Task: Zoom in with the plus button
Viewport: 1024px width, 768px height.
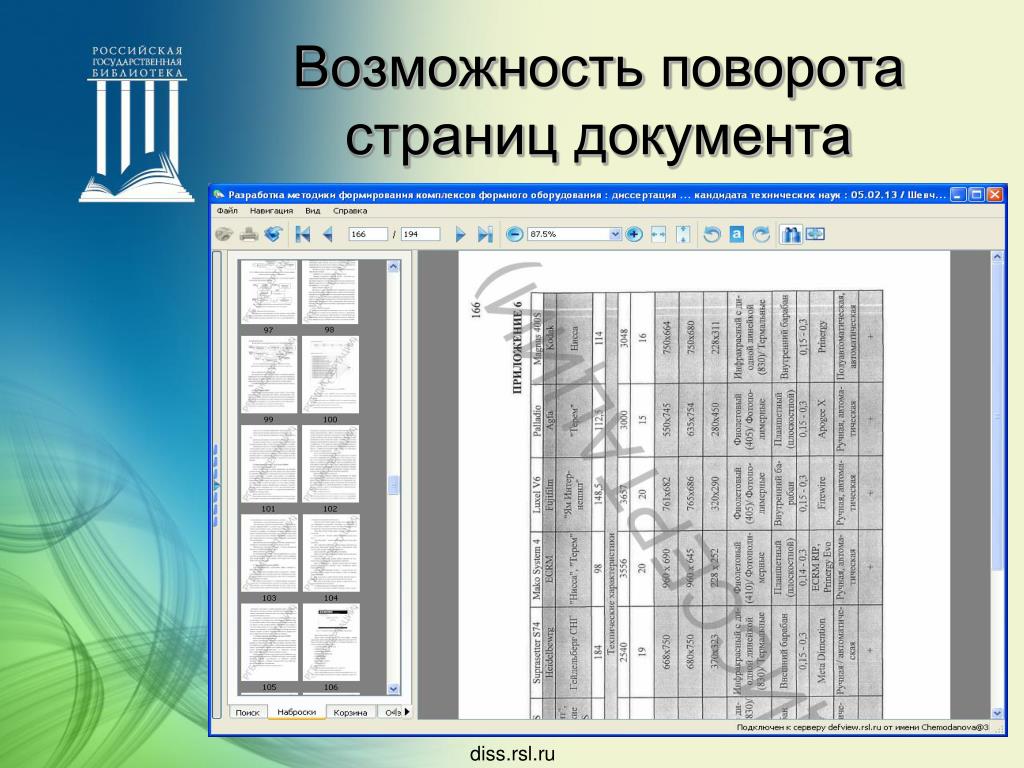Action: click(633, 234)
